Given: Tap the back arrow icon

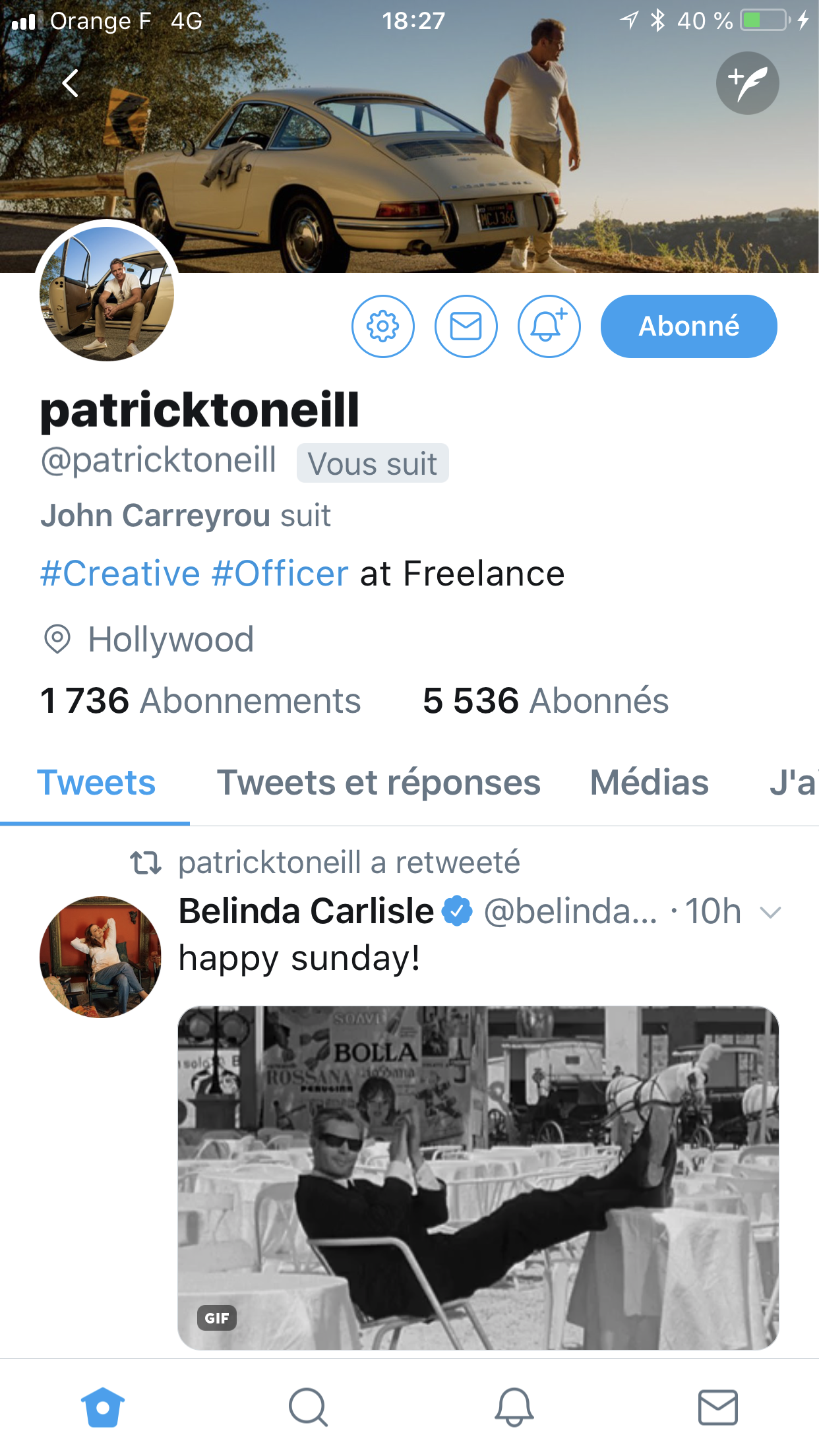Looking at the screenshot, I should pyautogui.click(x=70, y=83).
